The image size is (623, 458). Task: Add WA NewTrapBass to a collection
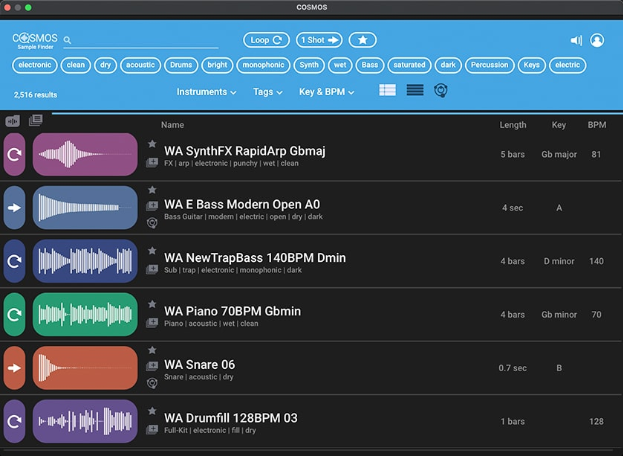(152, 269)
